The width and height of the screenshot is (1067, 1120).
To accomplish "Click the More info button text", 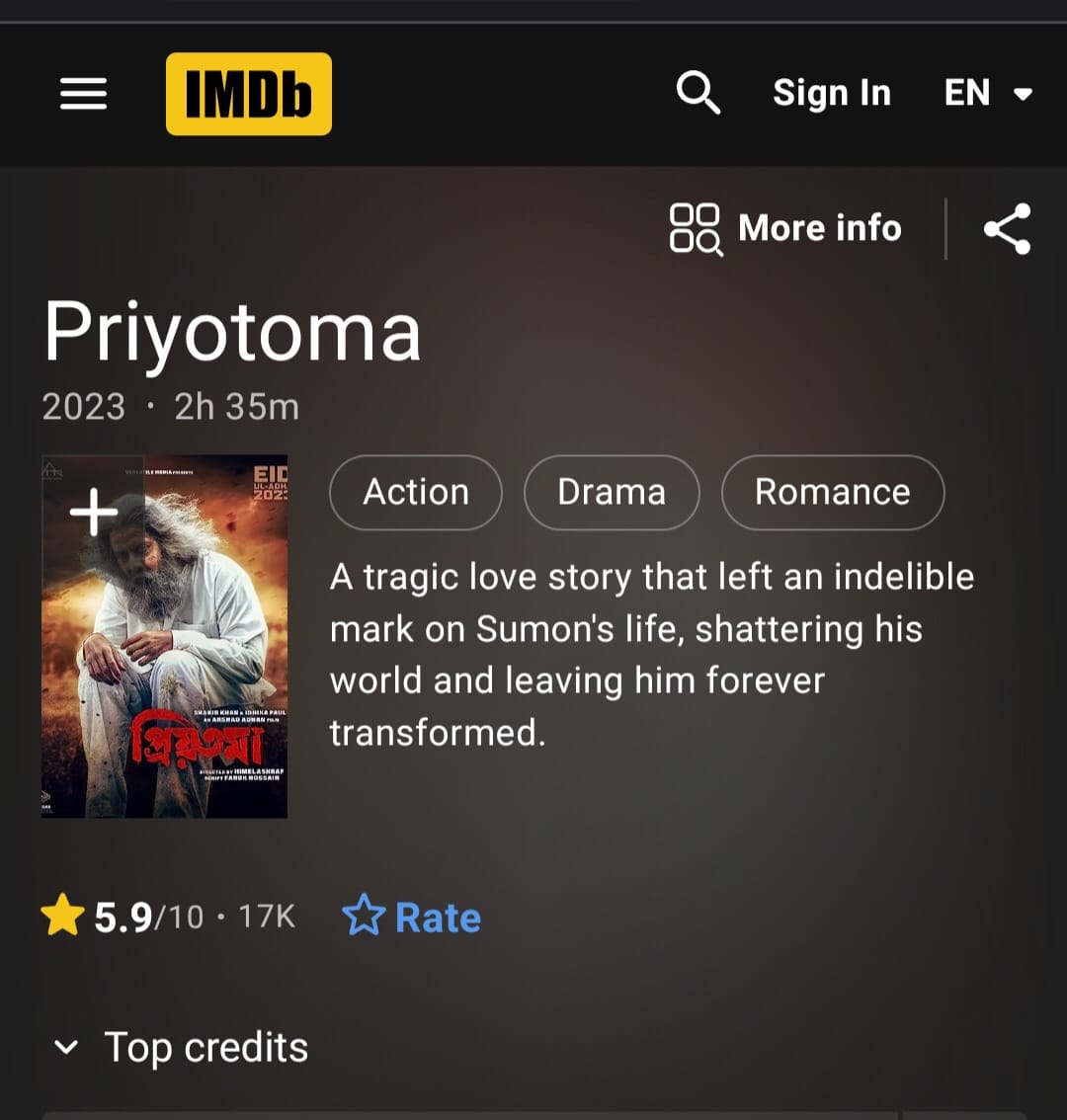I will (820, 228).
